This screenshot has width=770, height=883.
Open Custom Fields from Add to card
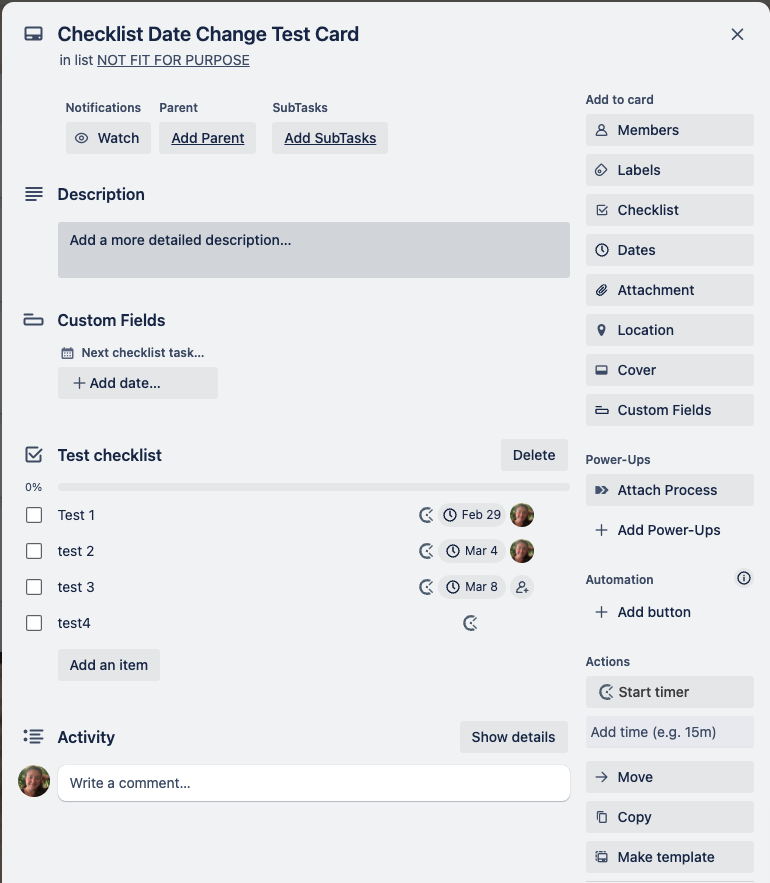click(670, 410)
